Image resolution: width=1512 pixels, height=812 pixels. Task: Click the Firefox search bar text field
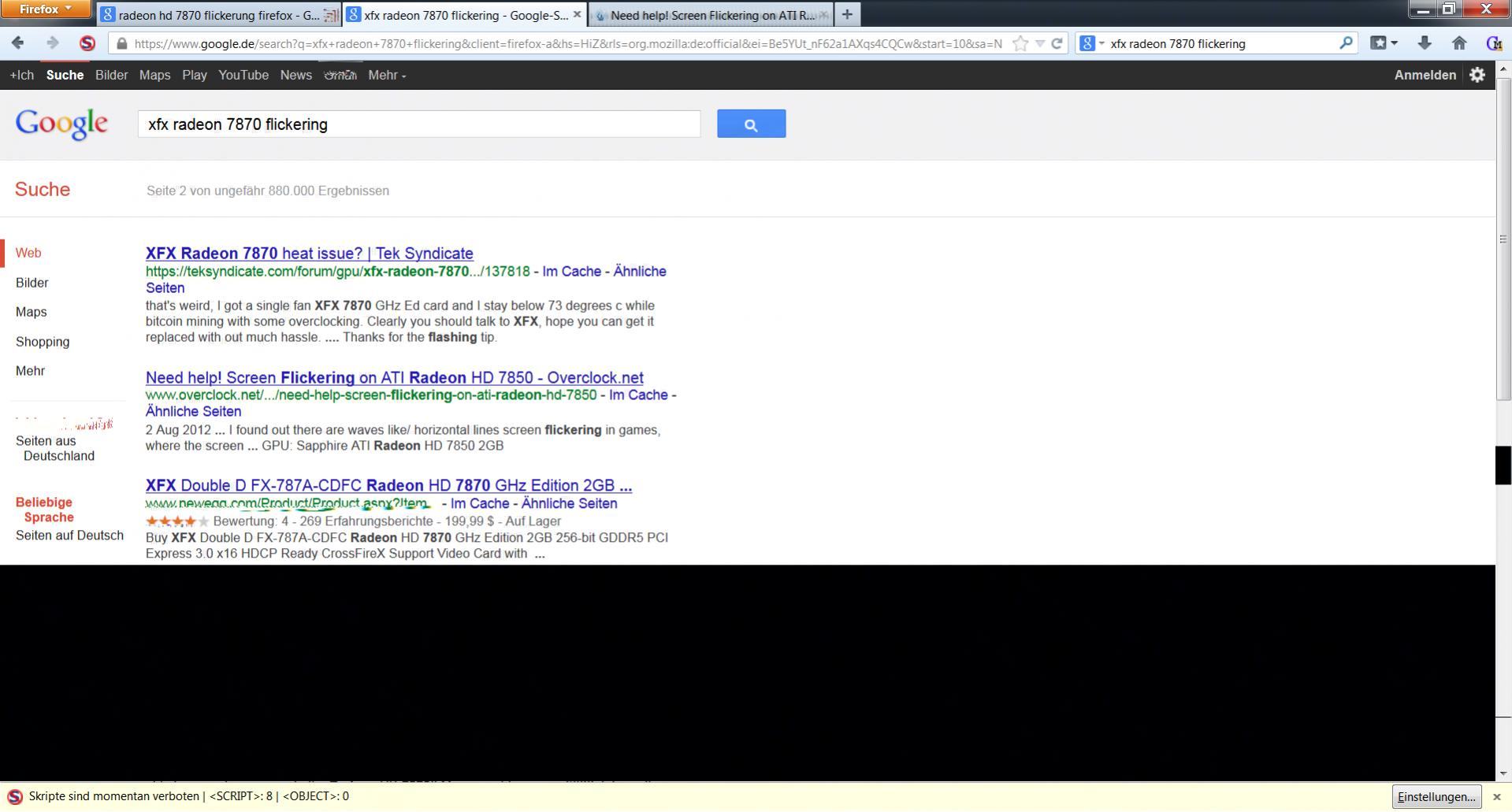1221,44
